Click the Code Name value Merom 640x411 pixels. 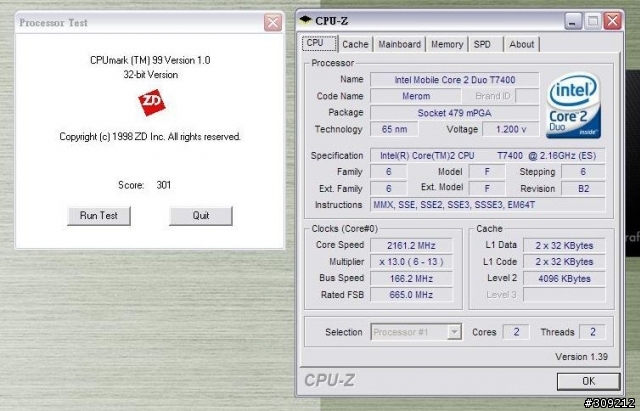pyautogui.click(x=416, y=96)
